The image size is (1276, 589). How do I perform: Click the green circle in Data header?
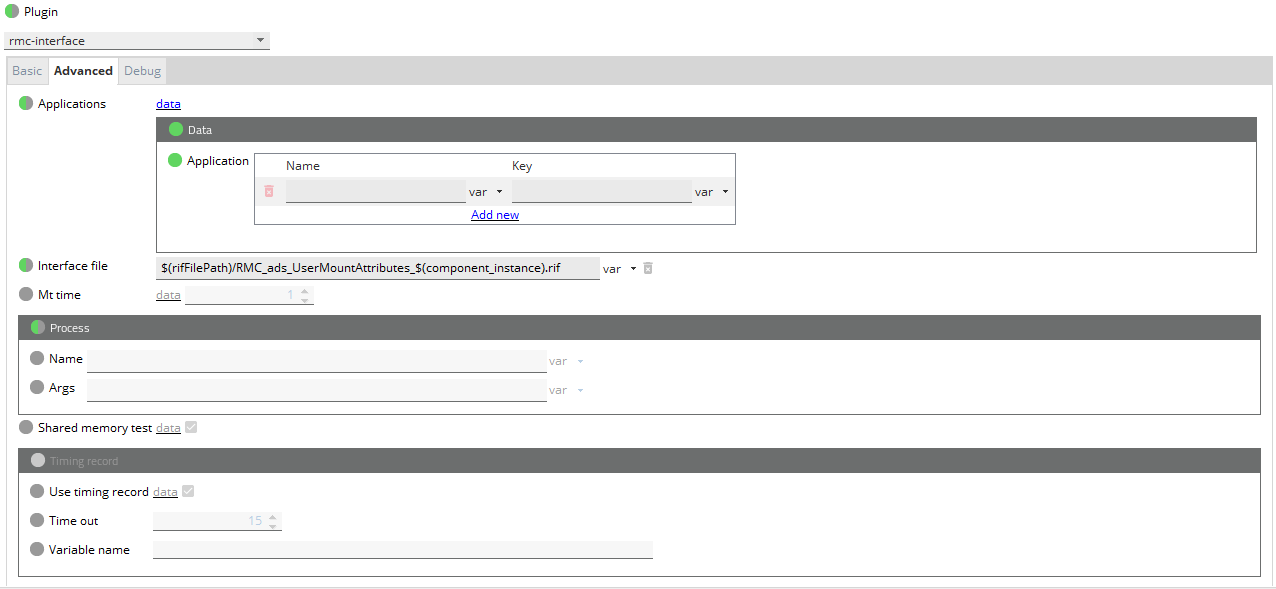pos(176,129)
